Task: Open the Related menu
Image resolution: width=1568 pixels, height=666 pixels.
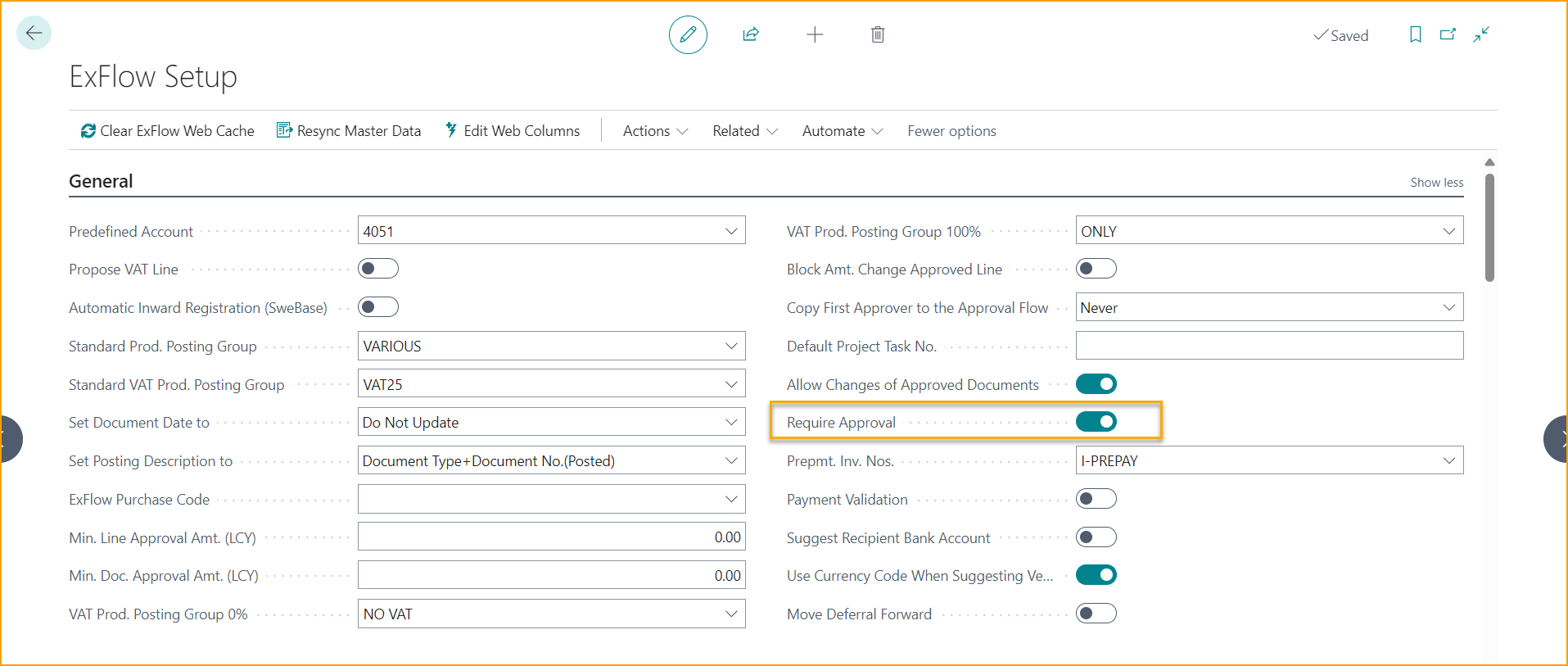Action: [x=745, y=131]
